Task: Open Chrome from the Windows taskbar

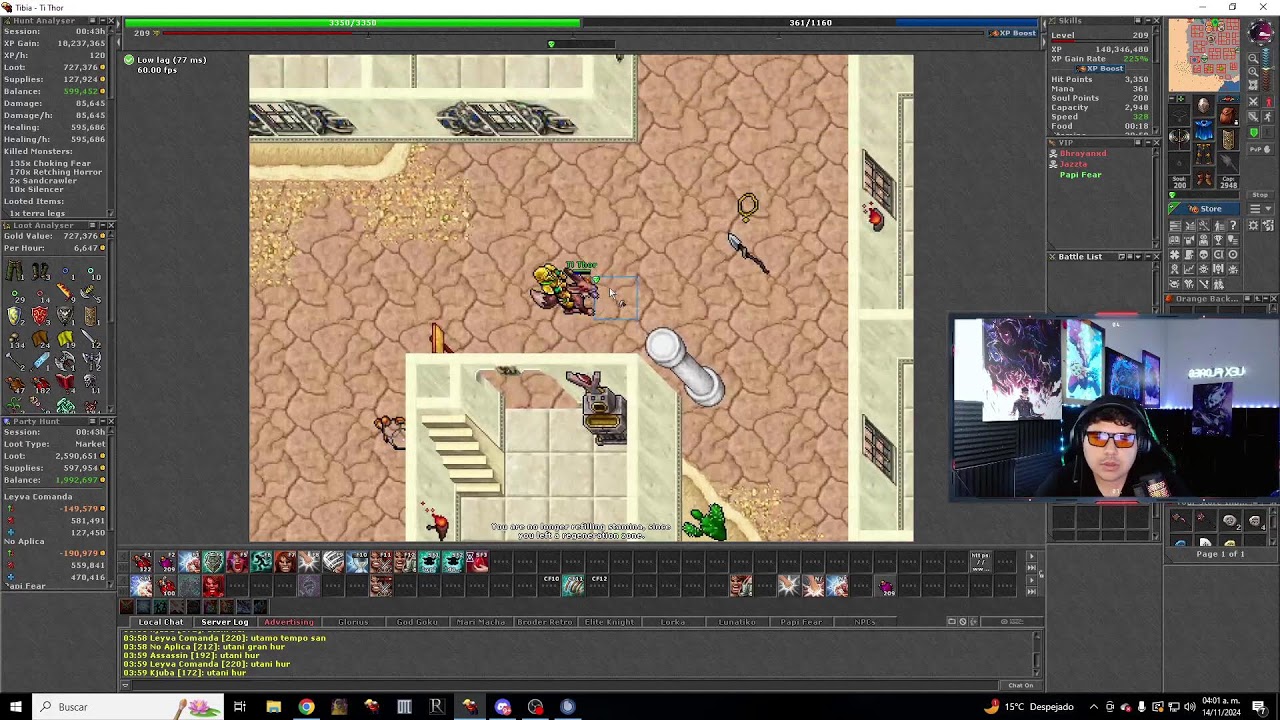Action: point(306,707)
